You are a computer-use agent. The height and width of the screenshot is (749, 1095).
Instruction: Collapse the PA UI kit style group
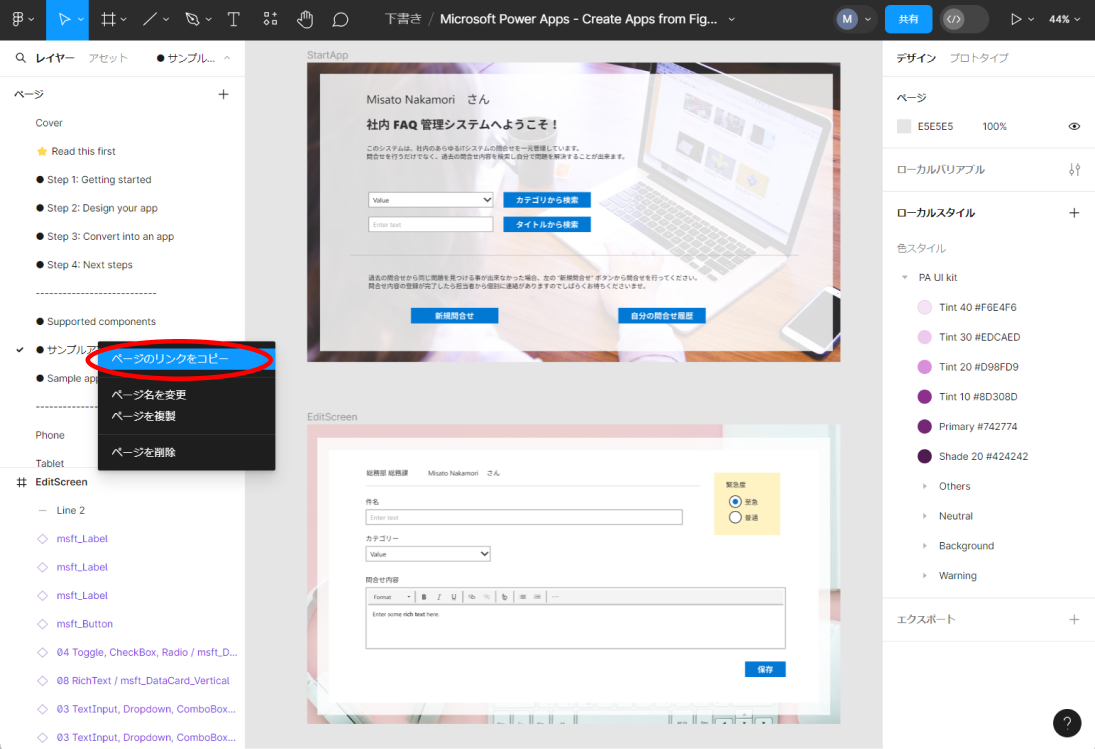coord(905,278)
